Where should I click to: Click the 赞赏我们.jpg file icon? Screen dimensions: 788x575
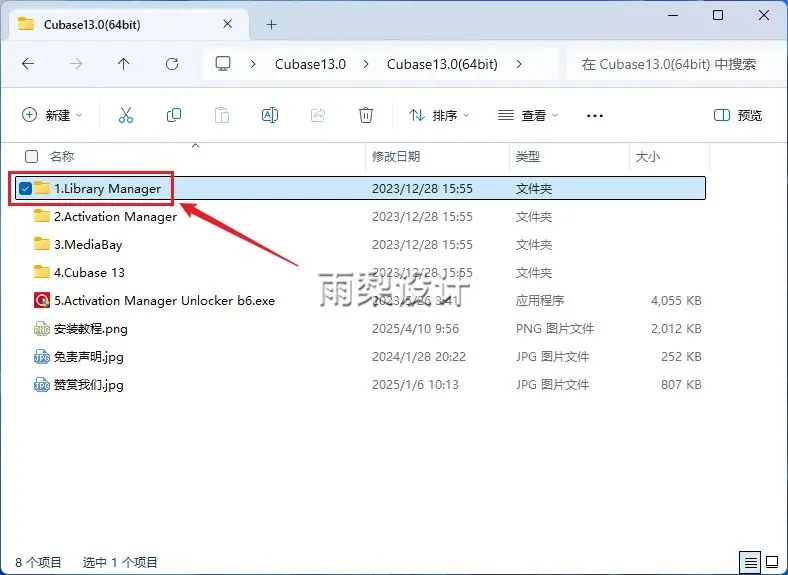42,385
